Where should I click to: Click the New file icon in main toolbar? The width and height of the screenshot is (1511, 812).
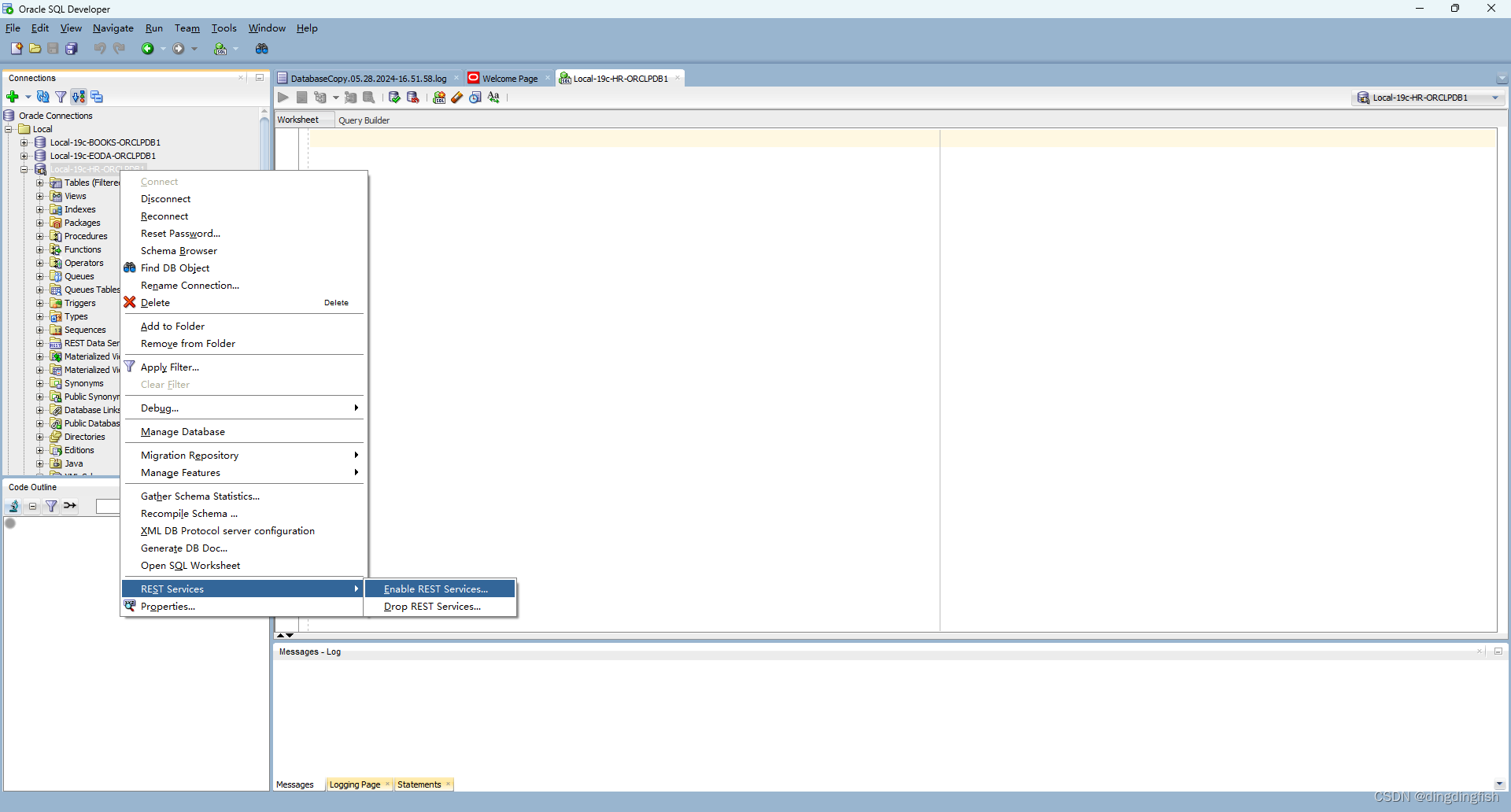[x=16, y=49]
